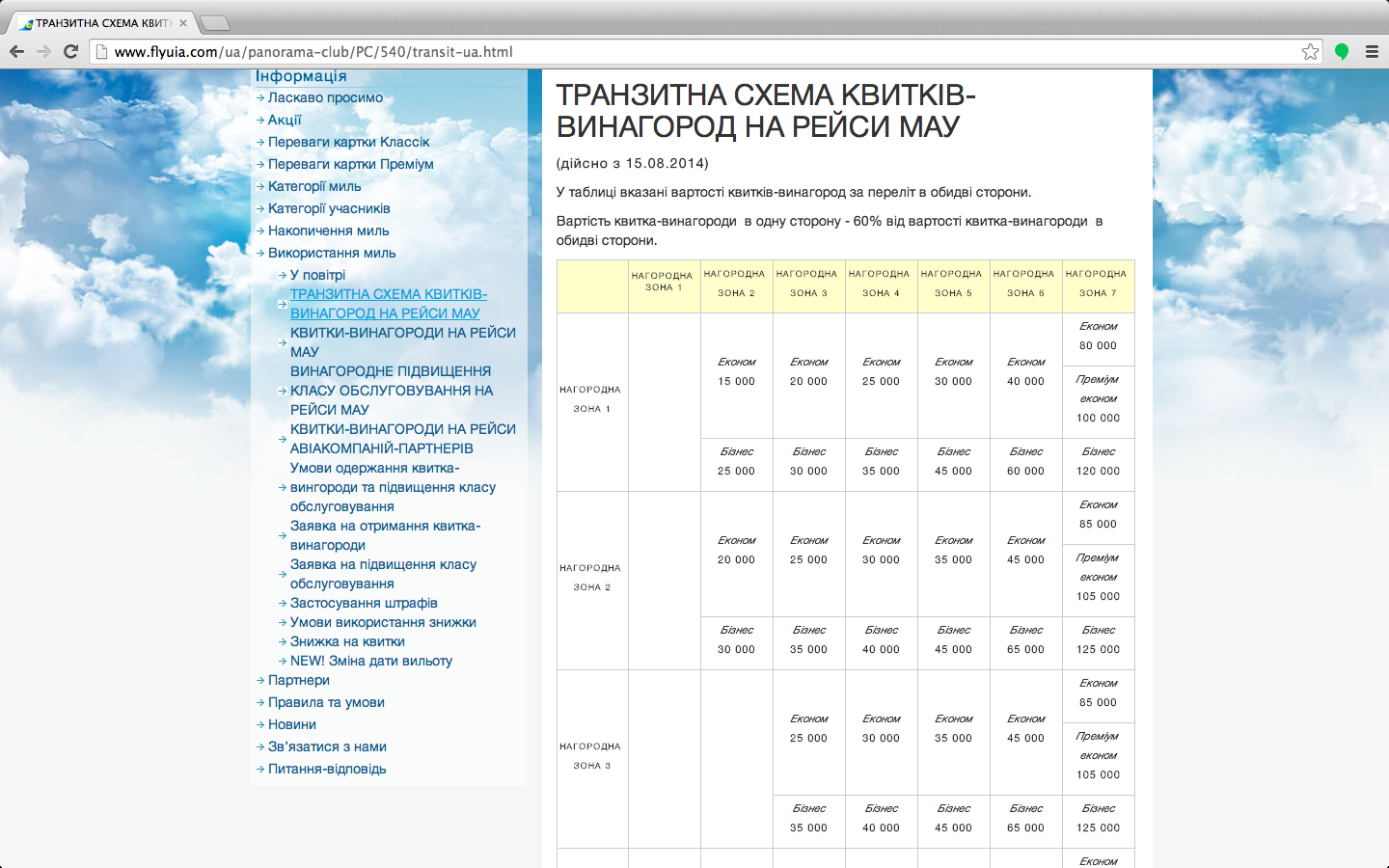This screenshot has width=1389, height=868.
Task: Open the Партнери sidebar link
Action: click(x=299, y=680)
